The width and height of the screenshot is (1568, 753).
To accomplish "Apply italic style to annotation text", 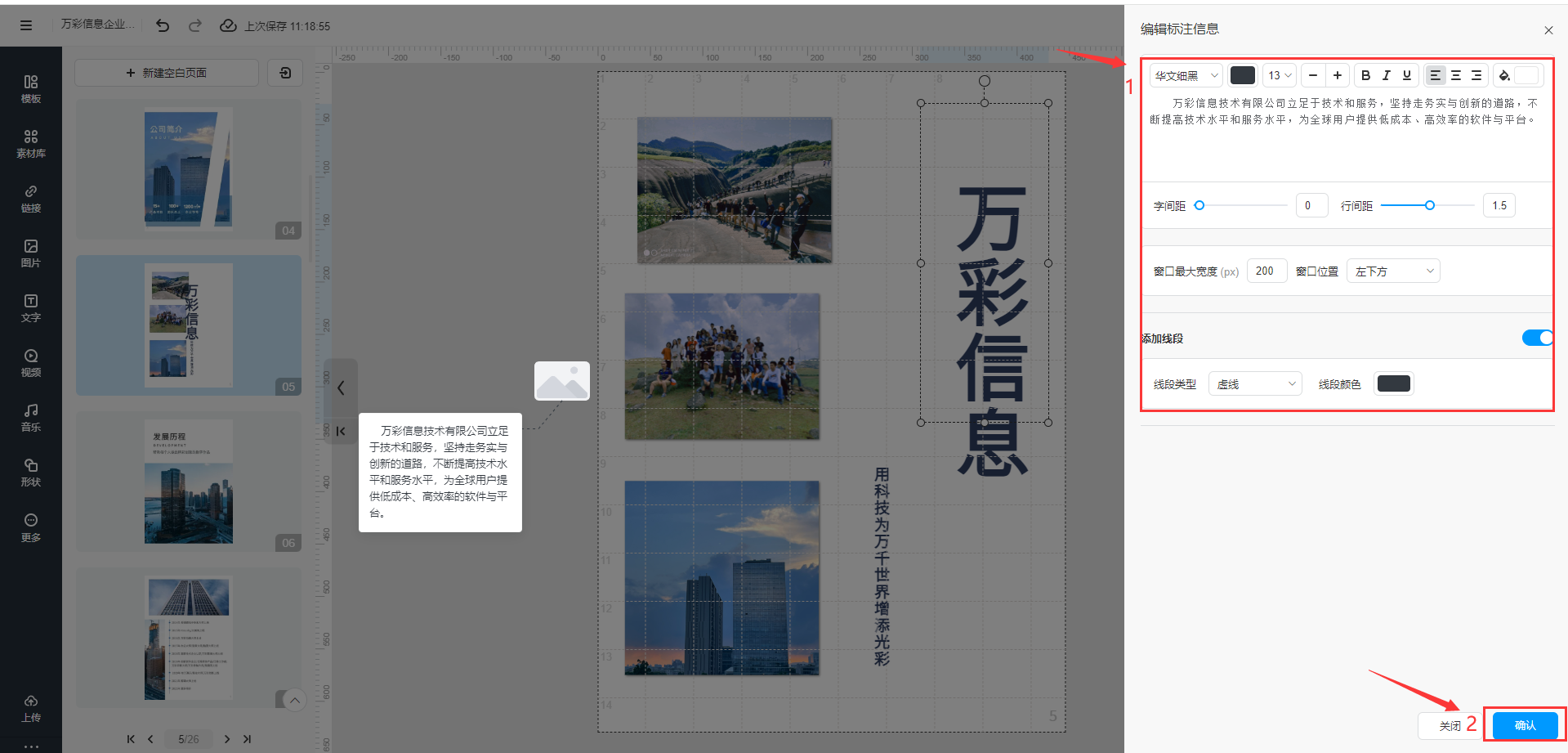I will point(1386,75).
